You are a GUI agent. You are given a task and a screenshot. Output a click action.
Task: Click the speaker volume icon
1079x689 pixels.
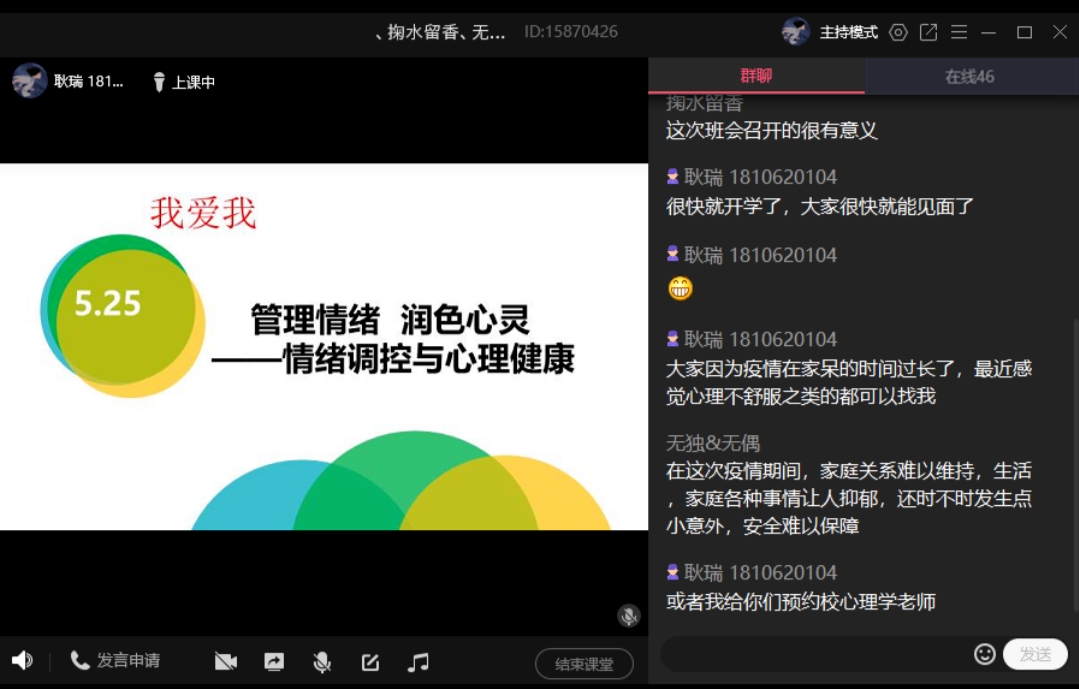22,661
